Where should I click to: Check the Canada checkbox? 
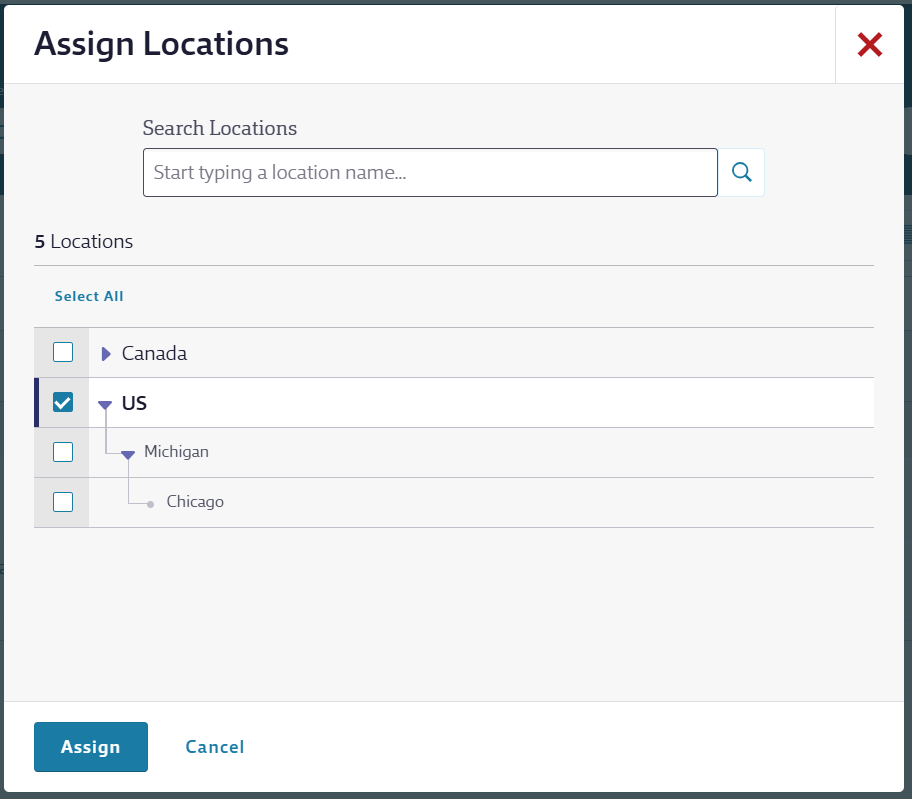click(63, 352)
